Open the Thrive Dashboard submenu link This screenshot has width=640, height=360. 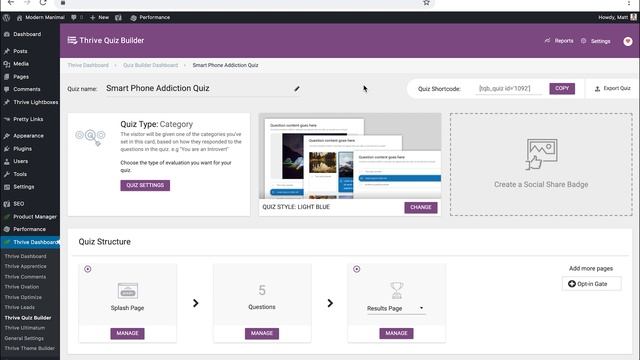[x=25, y=256]
